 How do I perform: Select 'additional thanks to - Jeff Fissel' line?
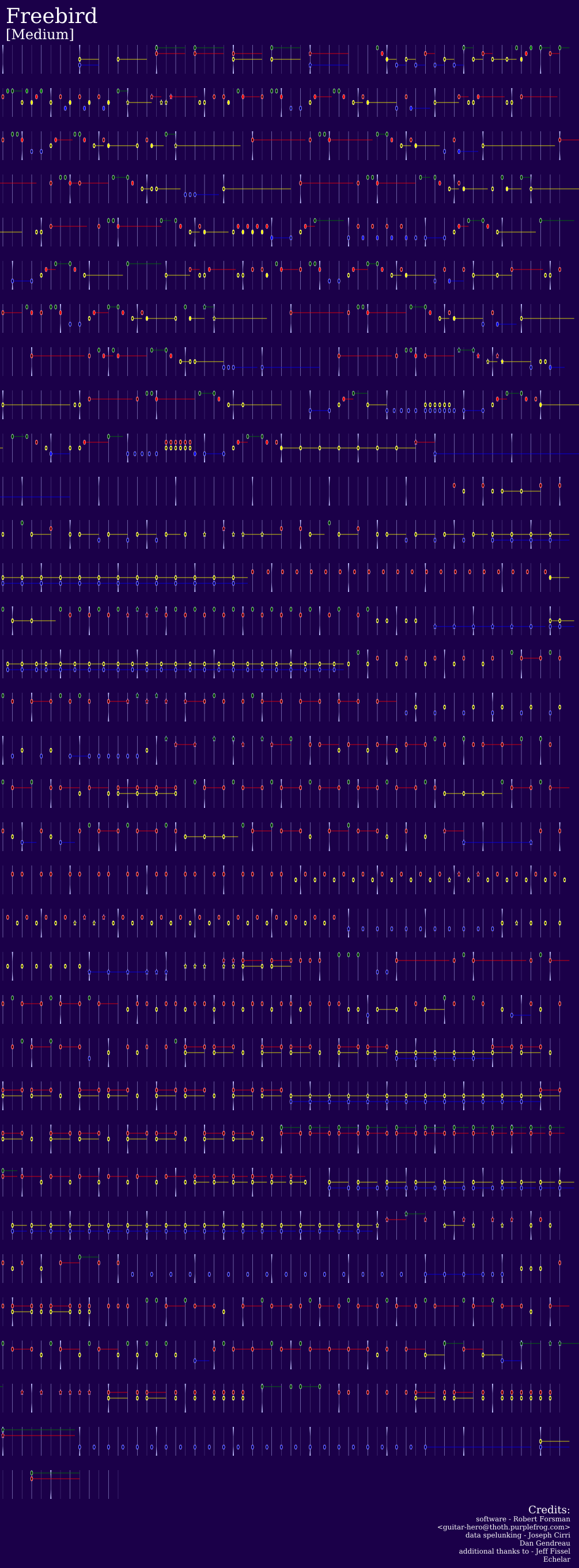coord(514,1551)
